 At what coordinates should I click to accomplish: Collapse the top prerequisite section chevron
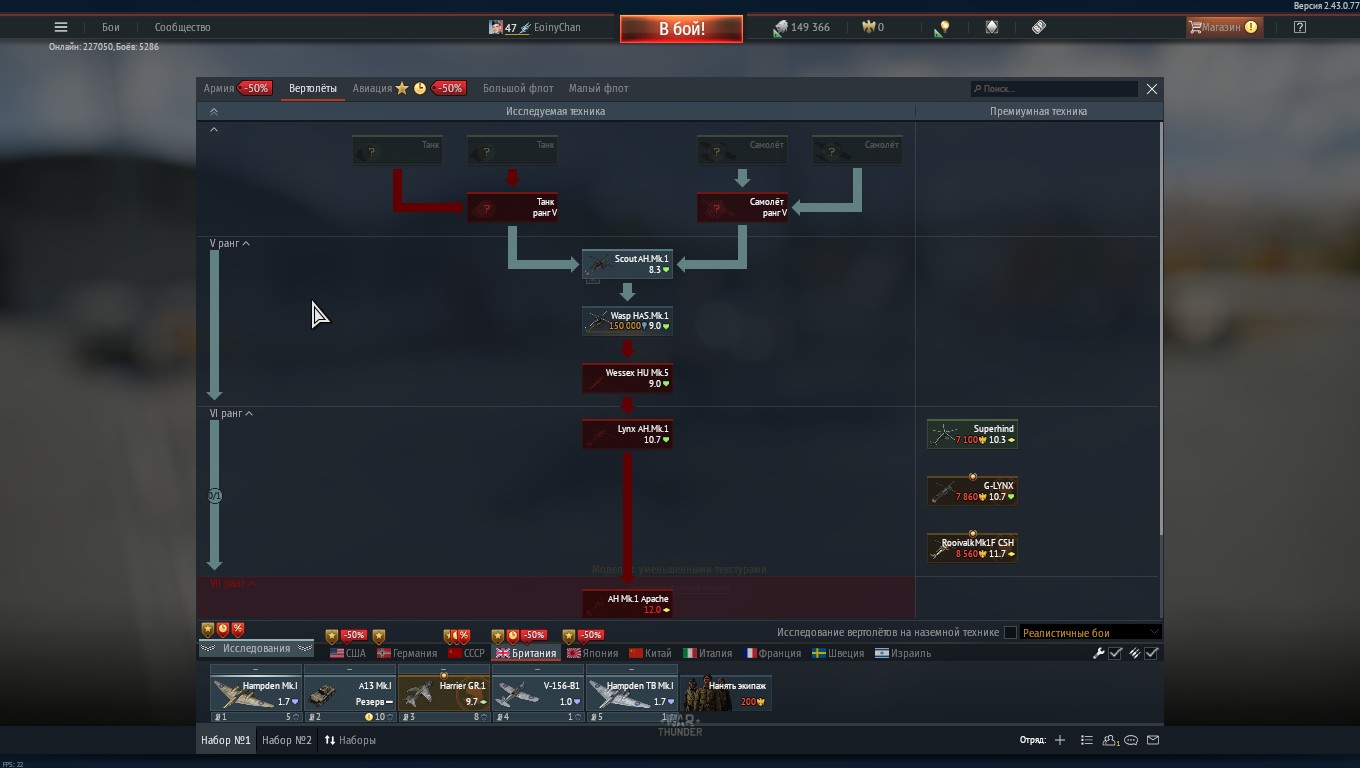213,129
